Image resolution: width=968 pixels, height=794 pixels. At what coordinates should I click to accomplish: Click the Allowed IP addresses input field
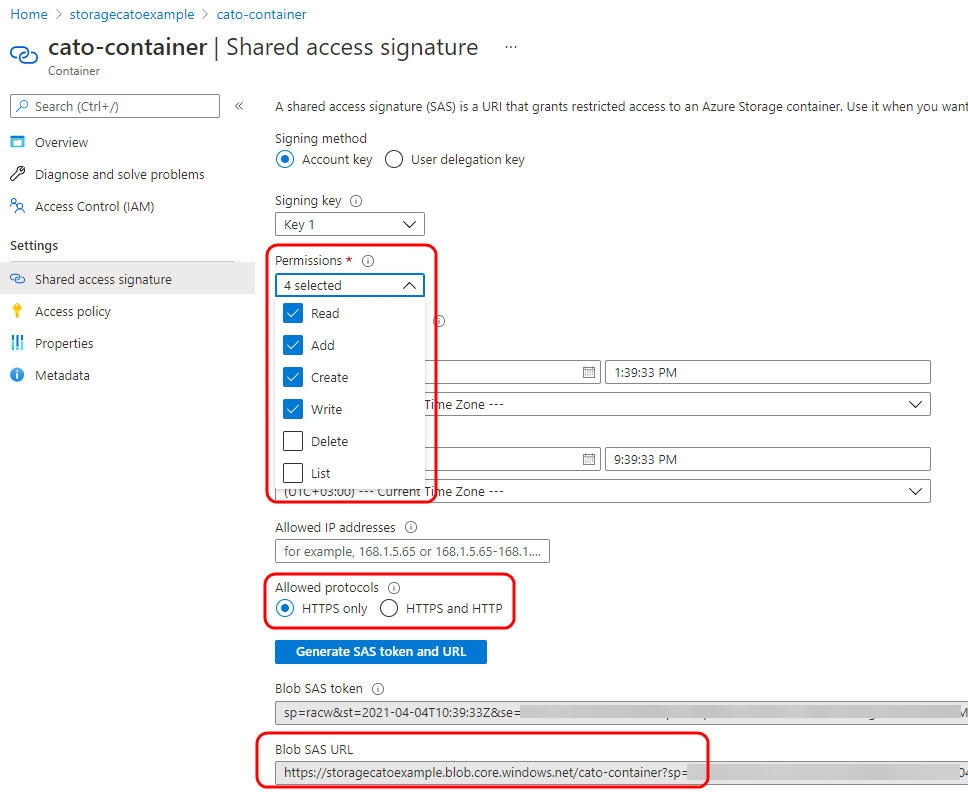click(412, 551)
